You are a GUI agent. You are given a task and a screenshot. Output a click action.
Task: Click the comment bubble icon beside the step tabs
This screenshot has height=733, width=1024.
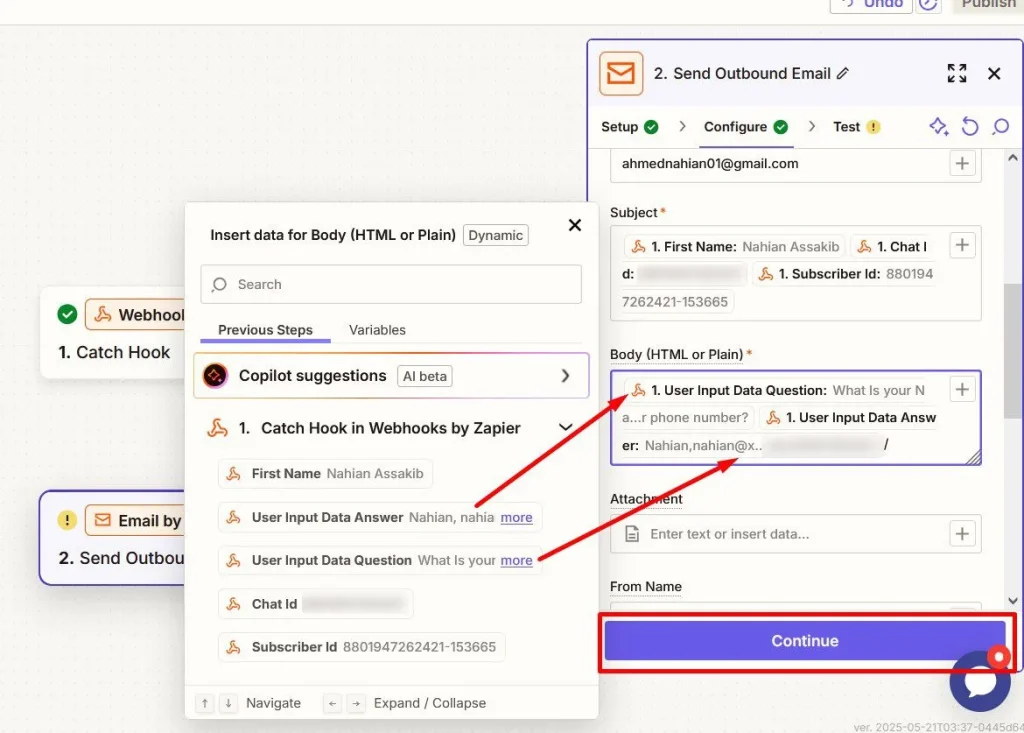coord(1000,126)
